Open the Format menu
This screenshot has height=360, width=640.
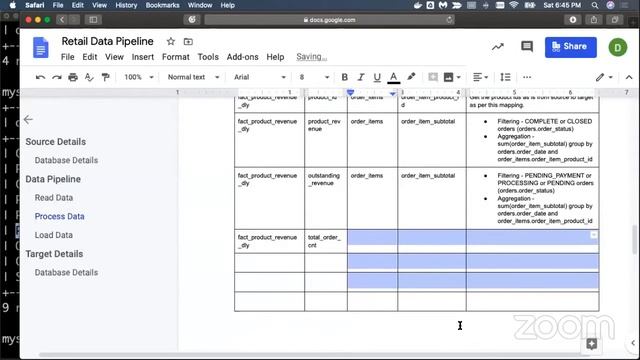tap(176, 57)
